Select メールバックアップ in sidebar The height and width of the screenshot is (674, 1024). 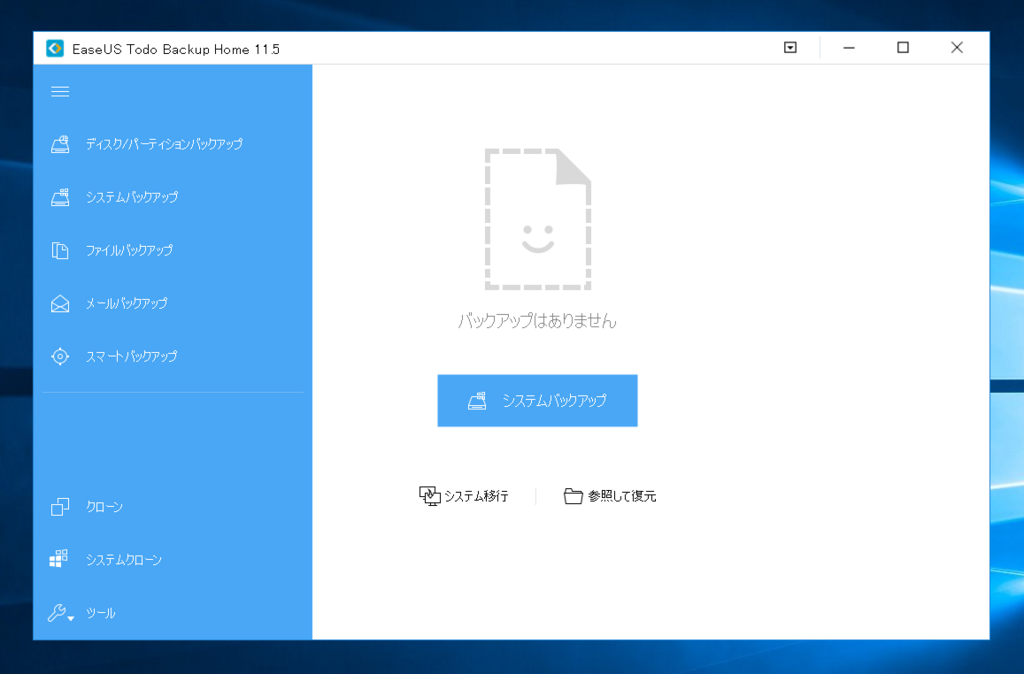[127, 304]
